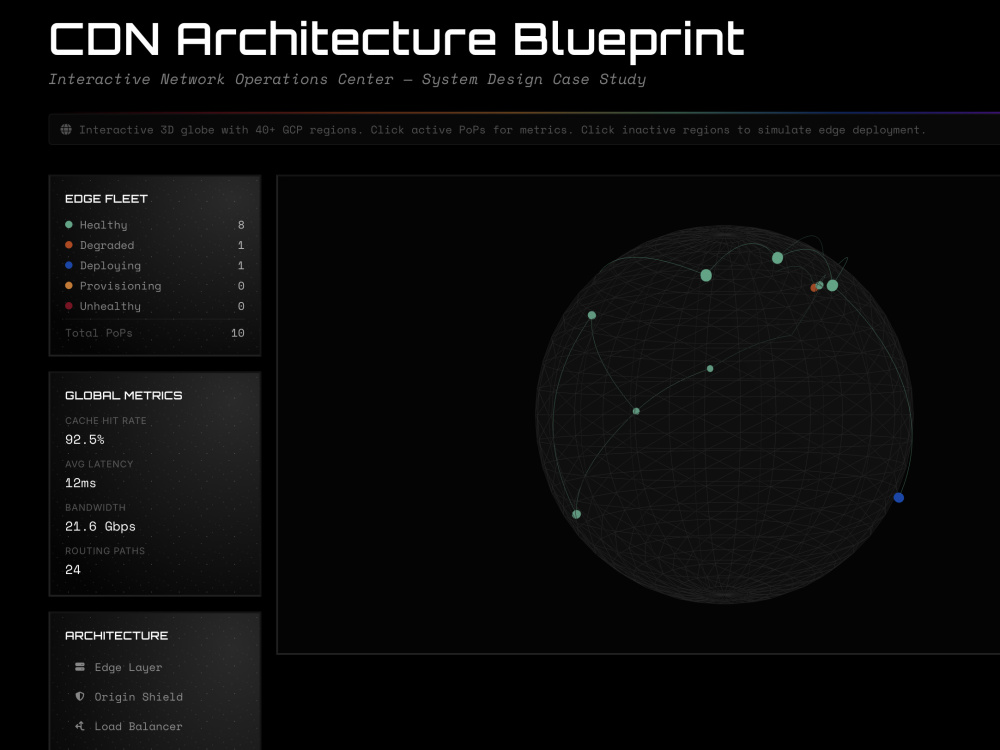Click the ROUTING PATHS label
1000x750 pixels.
pyautogui.click(x=105, y=551)
